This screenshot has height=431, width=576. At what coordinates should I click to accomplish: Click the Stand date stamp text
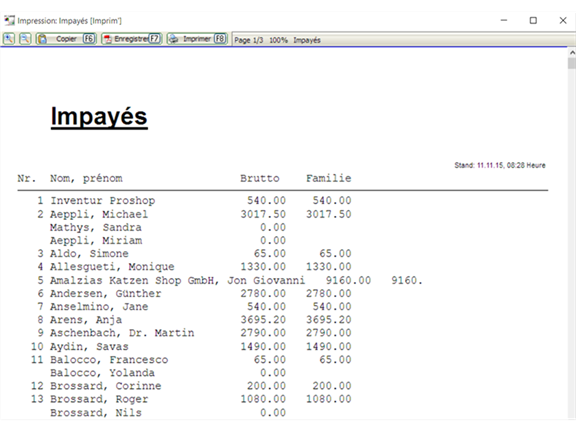coord(500,165)
